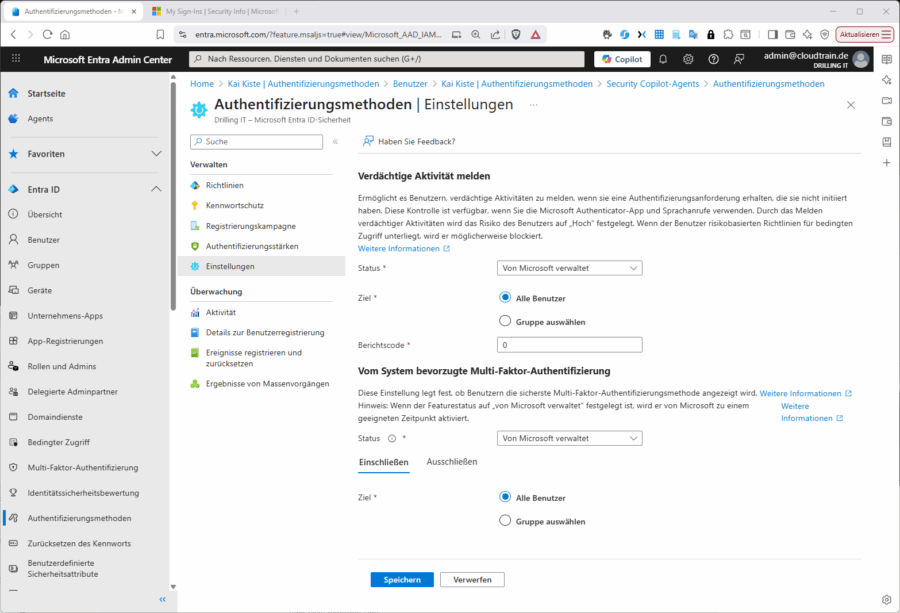This screenshot has height=613, width=900.
Task: Expand the Favoriten section in sidebar
Action: click(x=155, y=154)
